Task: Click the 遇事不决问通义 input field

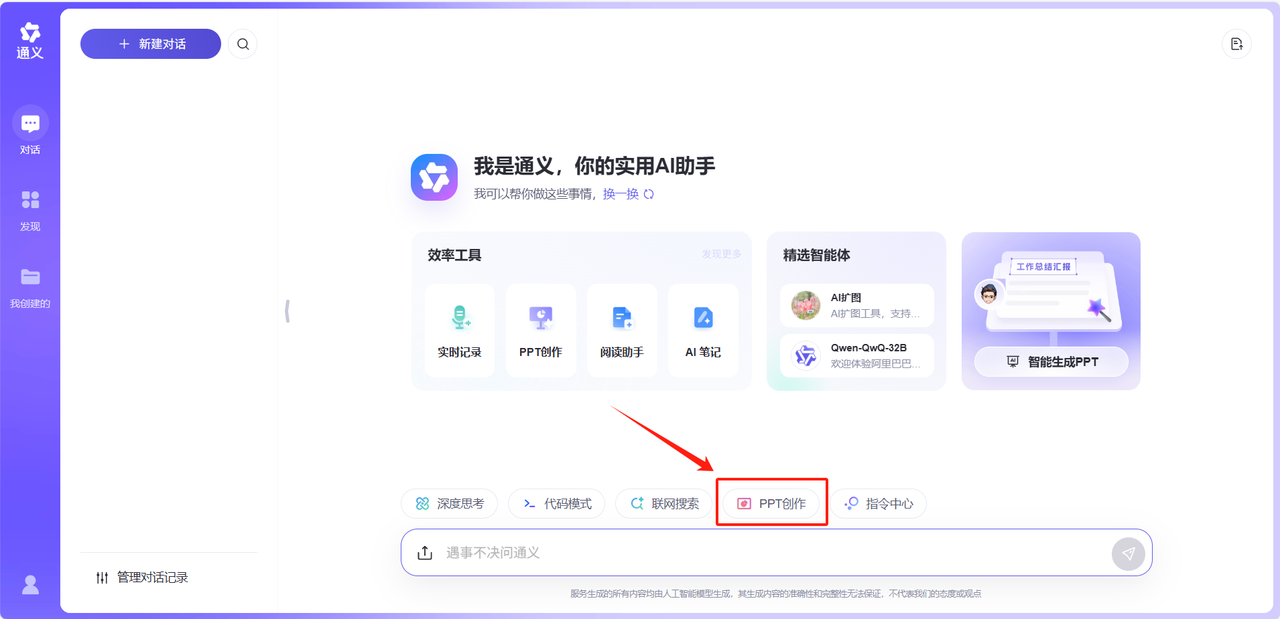Action: point(775,553)
